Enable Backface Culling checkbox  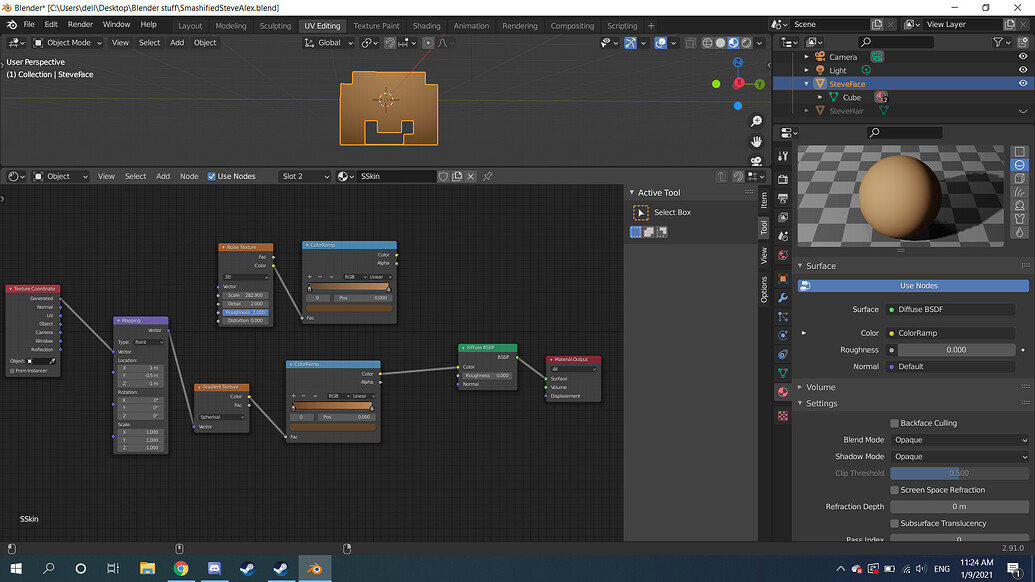pyautogui.click(x=894, y=423)
